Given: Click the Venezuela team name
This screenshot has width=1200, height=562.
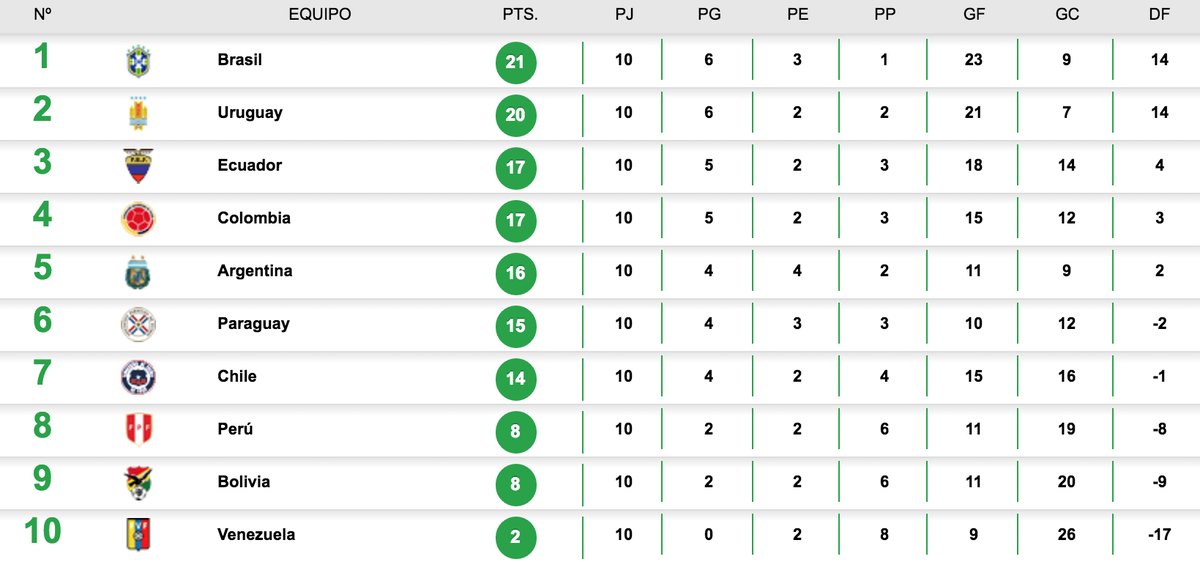Looking at the screenshot, I should pyautogui.click(x=256, y=535).
